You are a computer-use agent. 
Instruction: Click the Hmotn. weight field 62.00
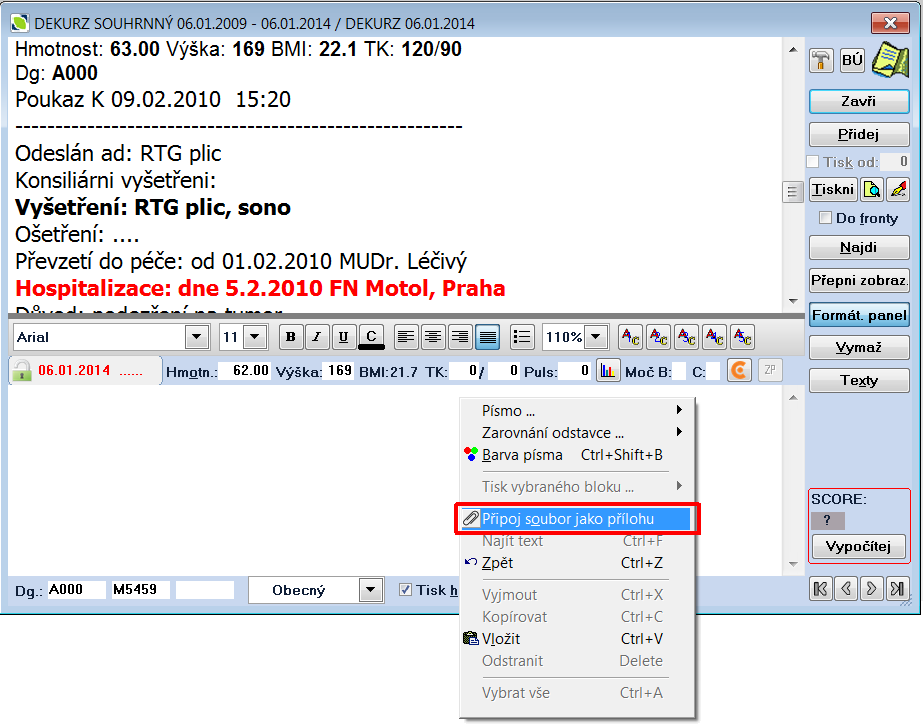(x=245, y=371)
